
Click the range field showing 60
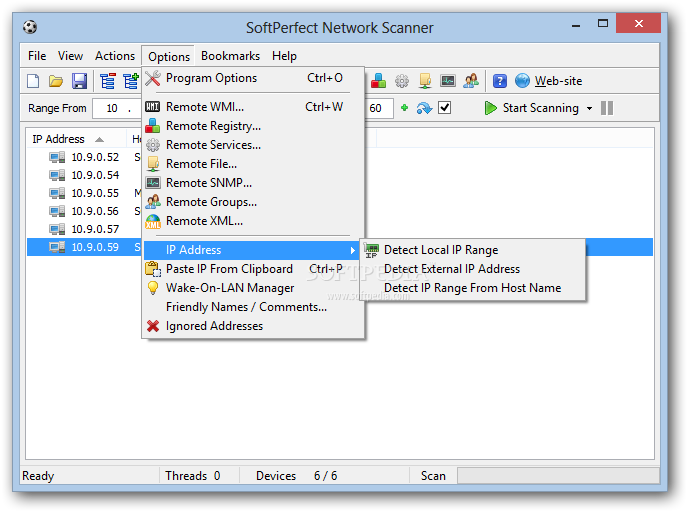378,108
